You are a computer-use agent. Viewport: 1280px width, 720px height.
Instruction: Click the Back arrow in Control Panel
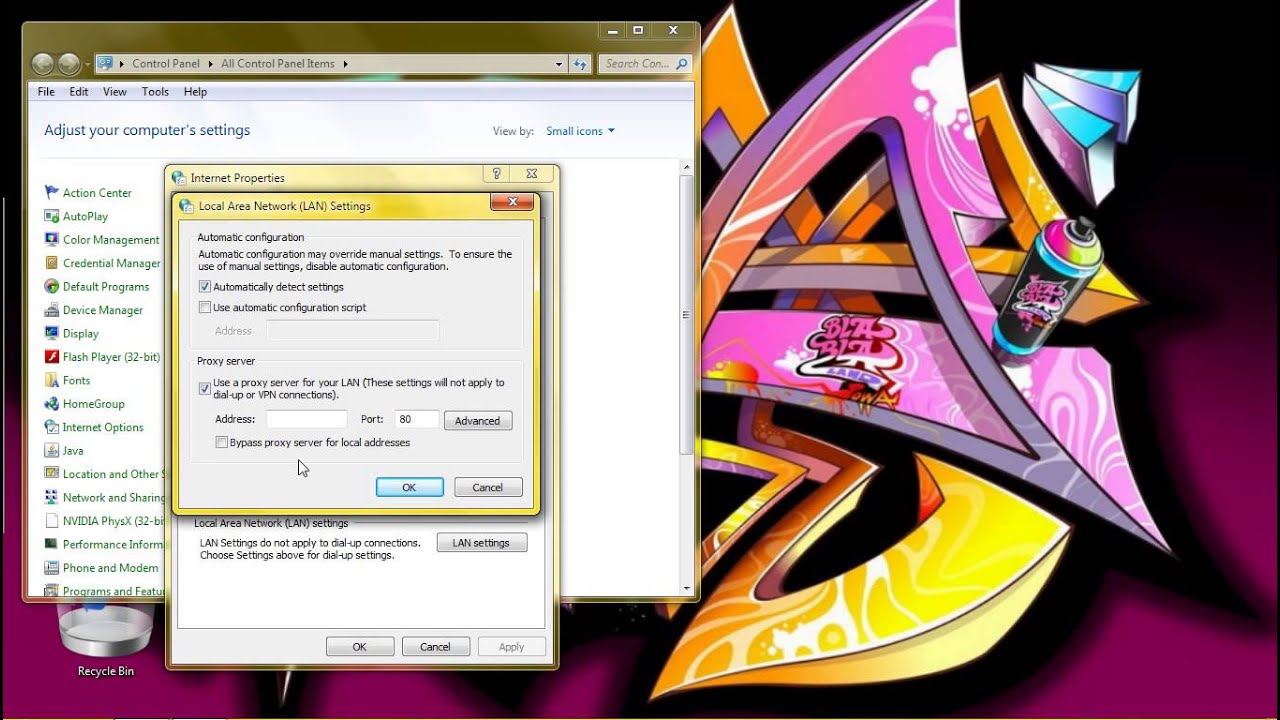43,64
